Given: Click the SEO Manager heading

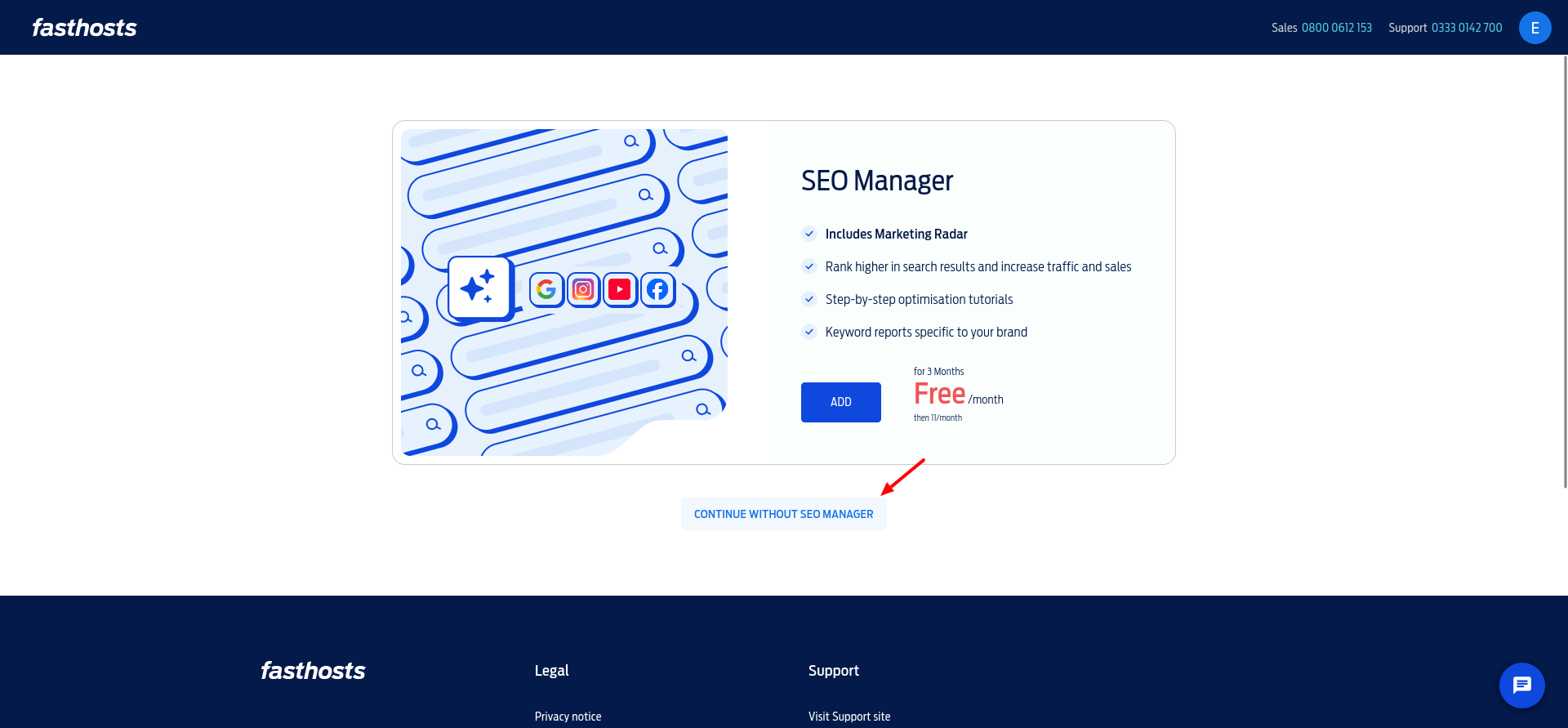Looking at the screenshot, I should (877, 181).
